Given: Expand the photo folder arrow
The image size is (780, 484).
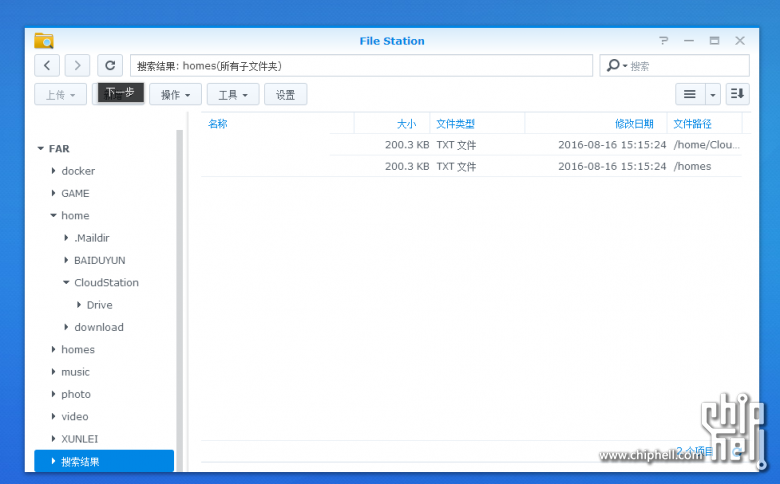Looking at the screenshot, I should (53, 394).
